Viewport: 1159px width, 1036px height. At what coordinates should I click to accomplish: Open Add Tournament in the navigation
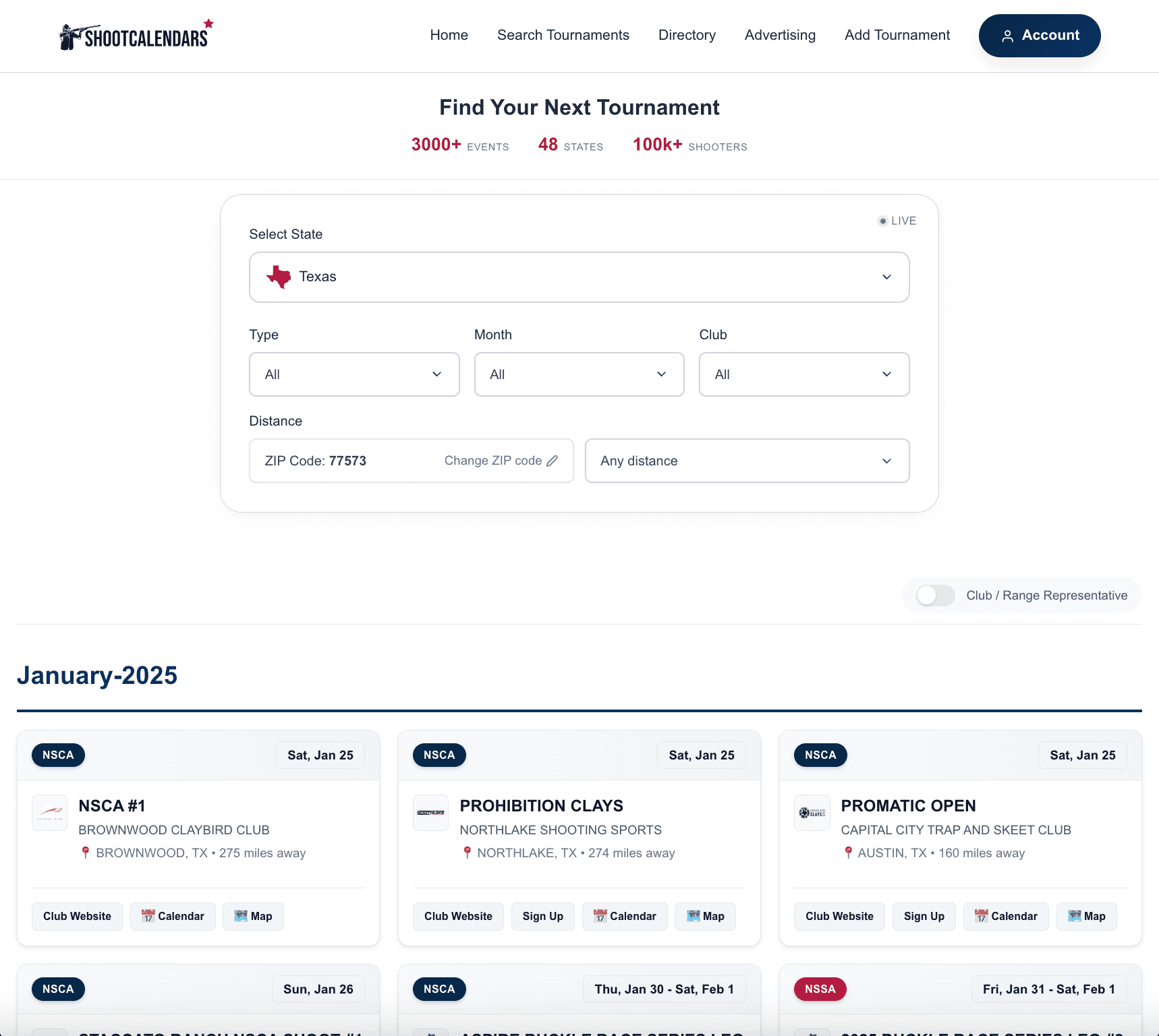(897, 35)
